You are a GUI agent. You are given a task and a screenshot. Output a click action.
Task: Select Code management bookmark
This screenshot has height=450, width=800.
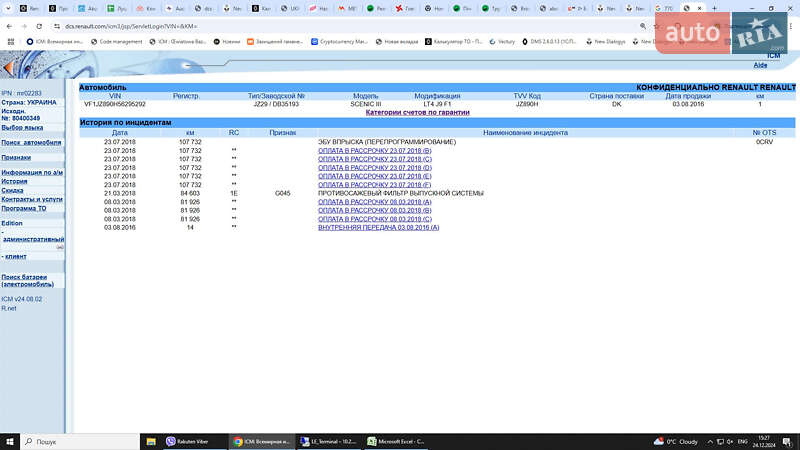117,42
